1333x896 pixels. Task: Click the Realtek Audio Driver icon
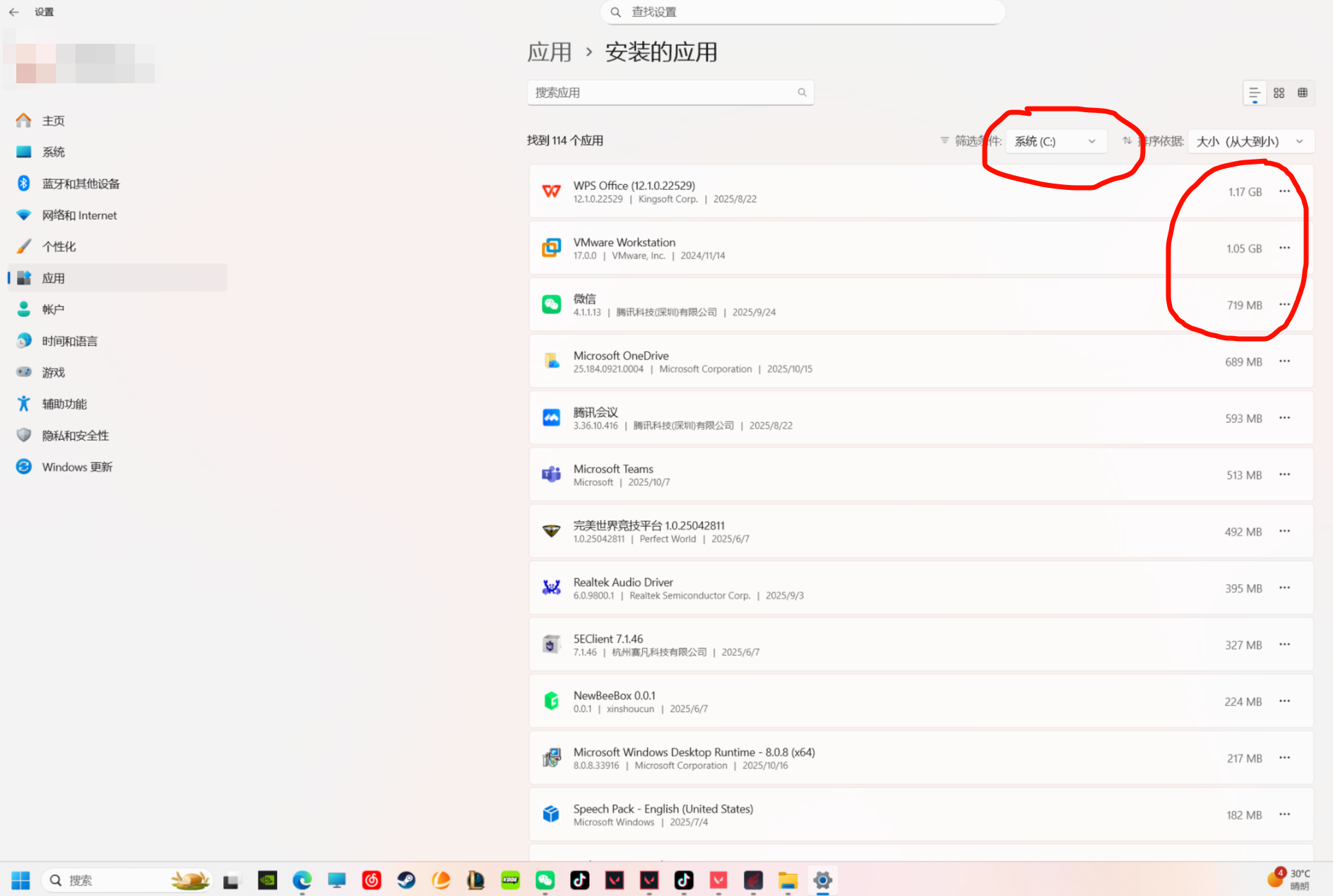coord(551,587)
